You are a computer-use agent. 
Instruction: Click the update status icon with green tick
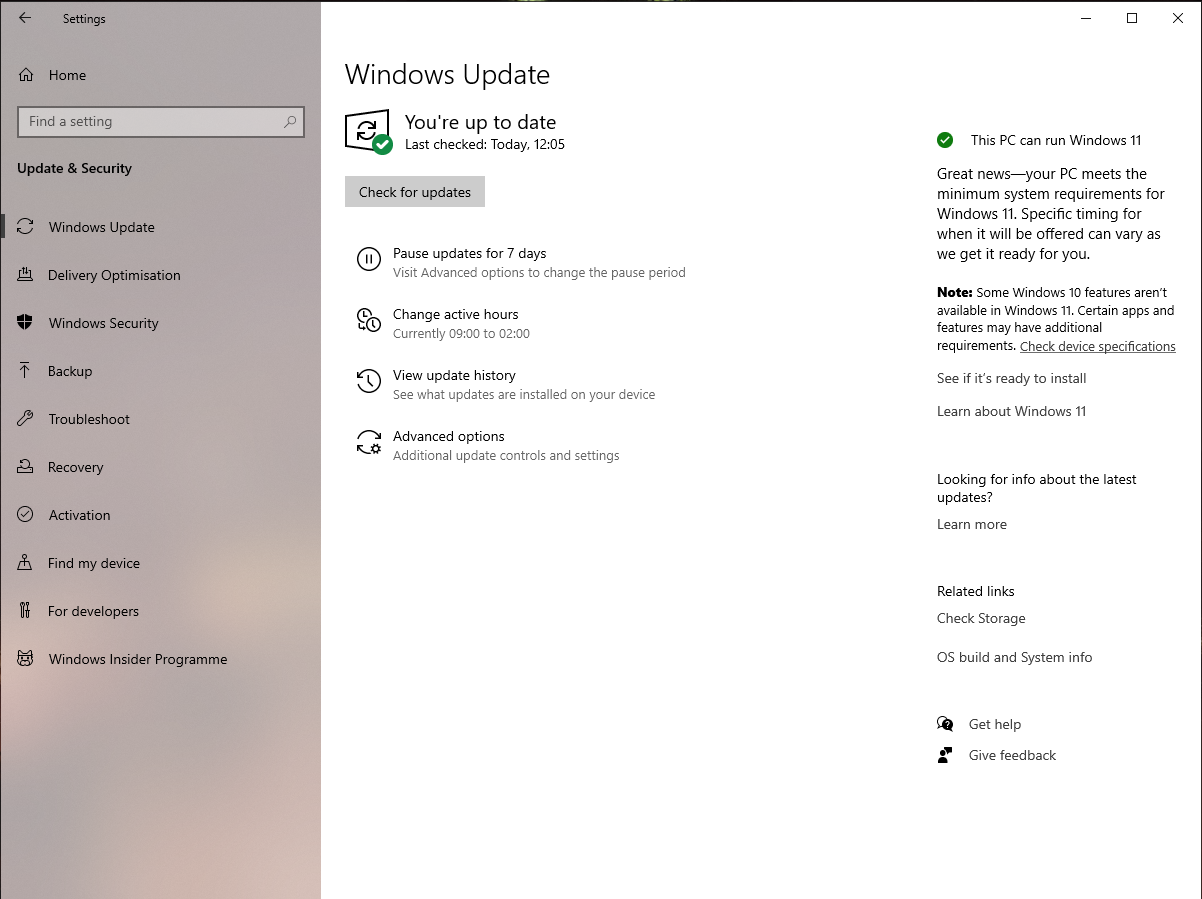point(368,131)
